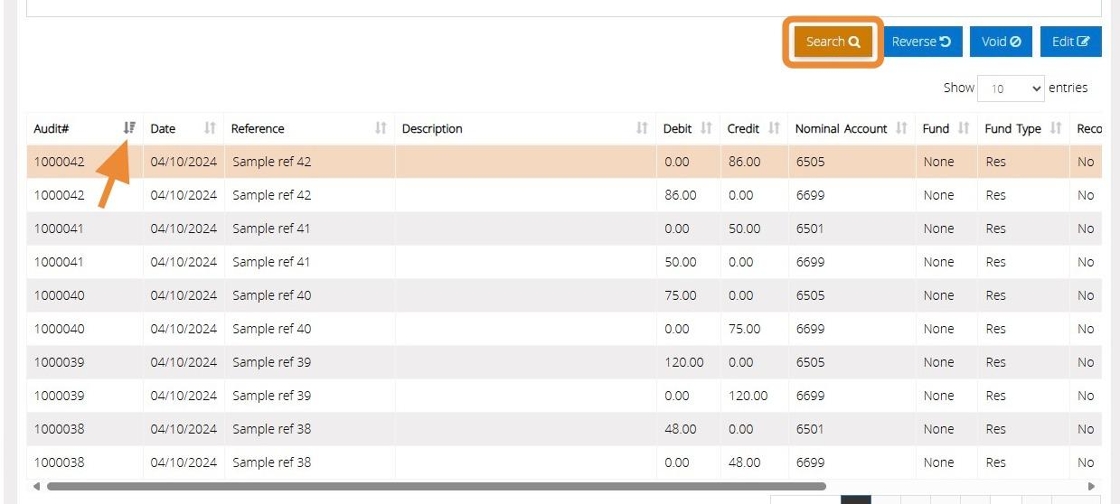The width and height of the screenshot is (1120, 504).
Task: Click debit 50.00 in Sample ref 41 row
Action: [680, 262]
